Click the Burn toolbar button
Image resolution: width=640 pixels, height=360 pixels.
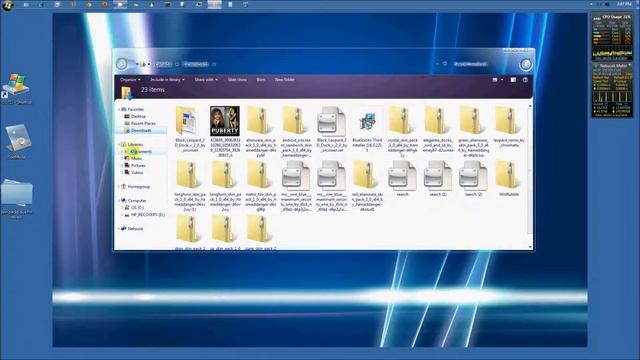(x=261, y=80)
